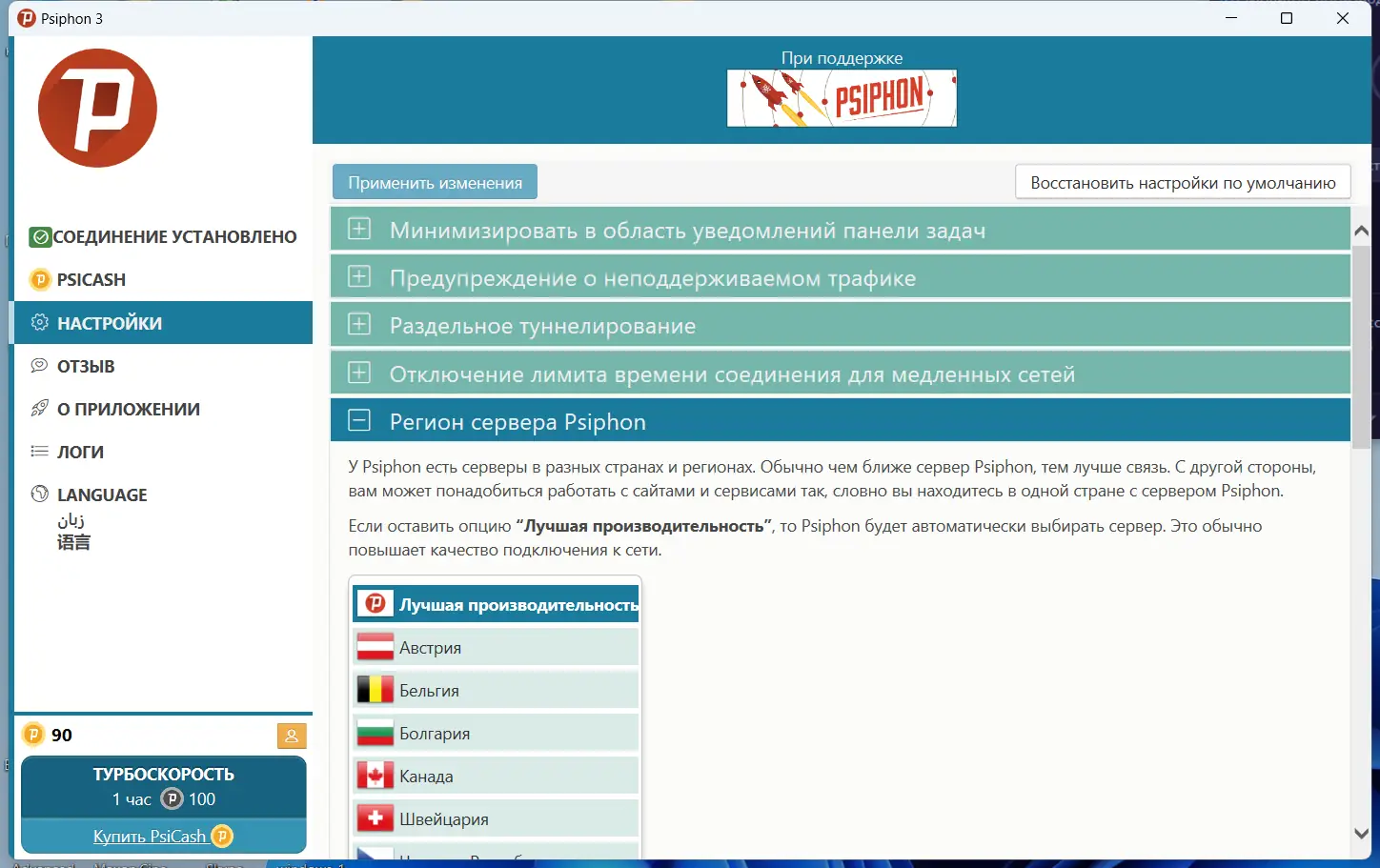
Task: Switch to PSICASH tab
Action: [163, 279]
